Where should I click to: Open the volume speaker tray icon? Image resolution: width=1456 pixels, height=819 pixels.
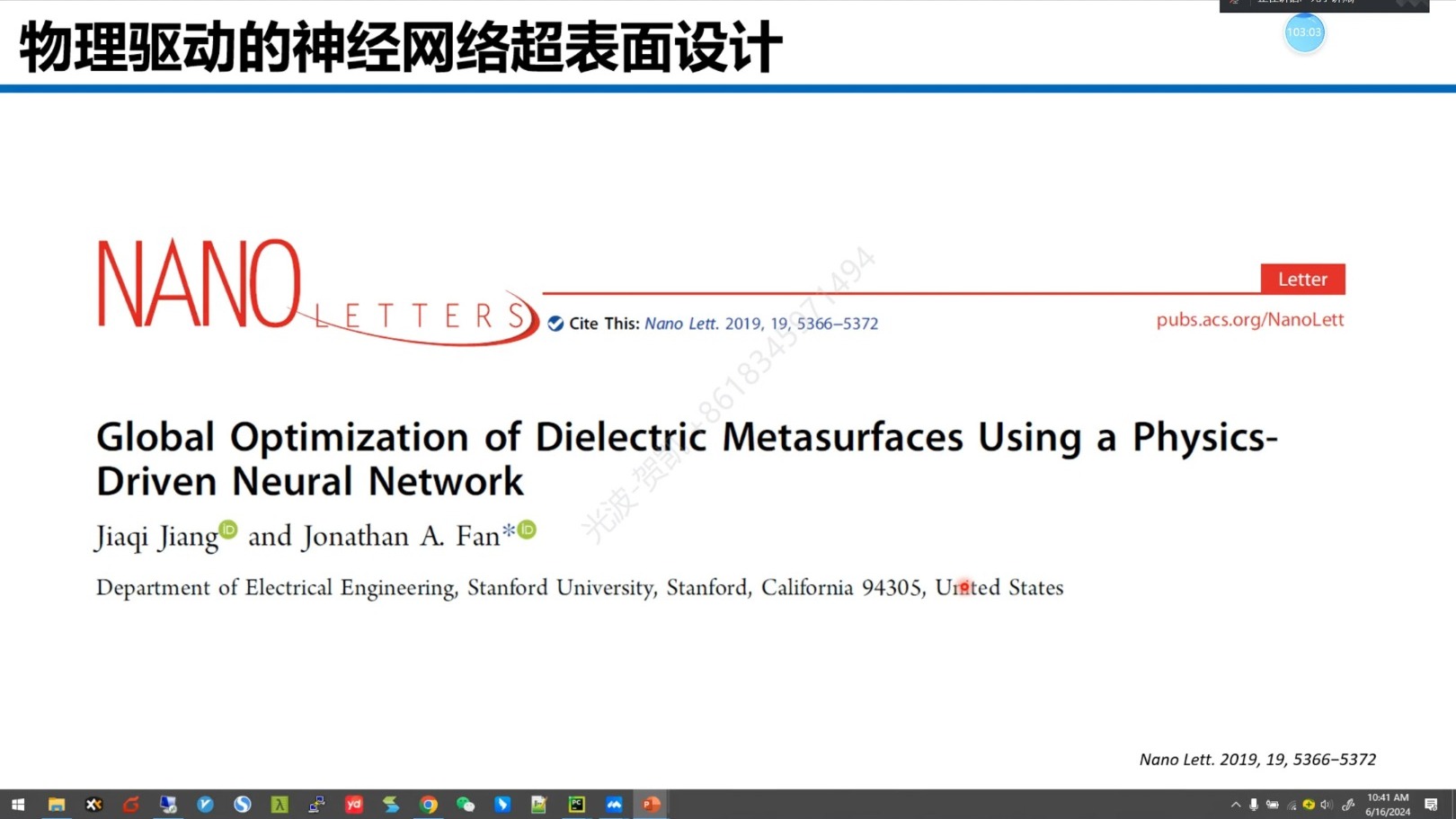pos(1327,805)
